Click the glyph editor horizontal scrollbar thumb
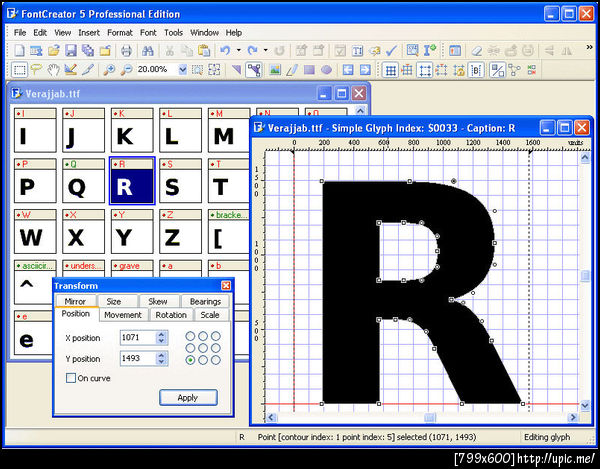600x469 pixels. [430, 417]
